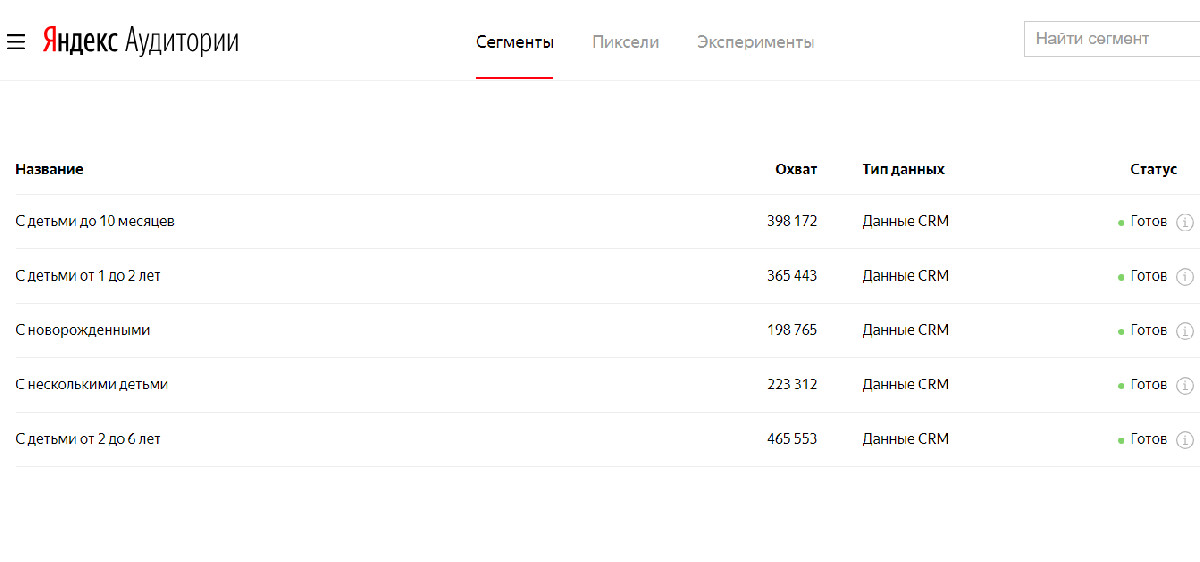Open the Эксперименты tab
This screenshot has width=1200, height=562.
pyautogui.click(x=755, y=42)
